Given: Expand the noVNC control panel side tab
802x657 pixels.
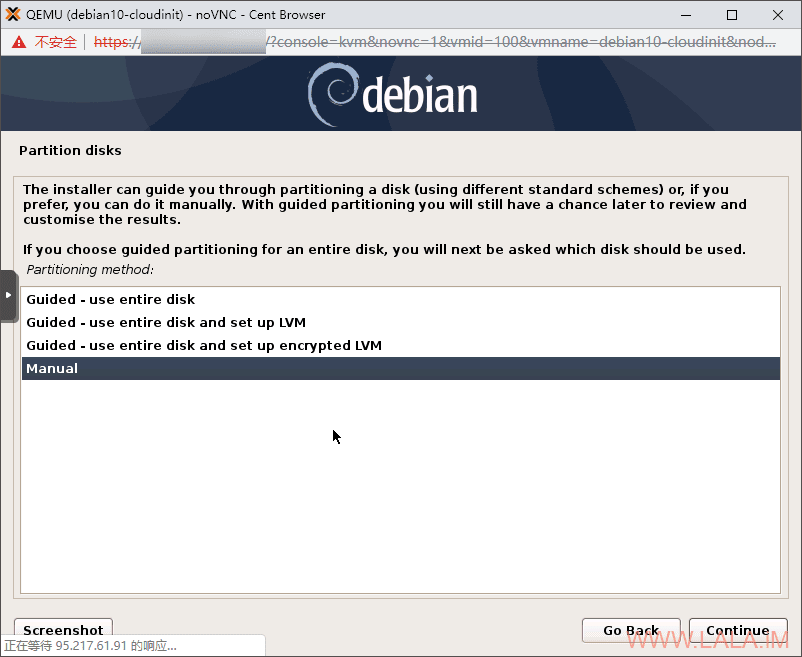Looking at the screenshot, I should [x=8, y=295].
